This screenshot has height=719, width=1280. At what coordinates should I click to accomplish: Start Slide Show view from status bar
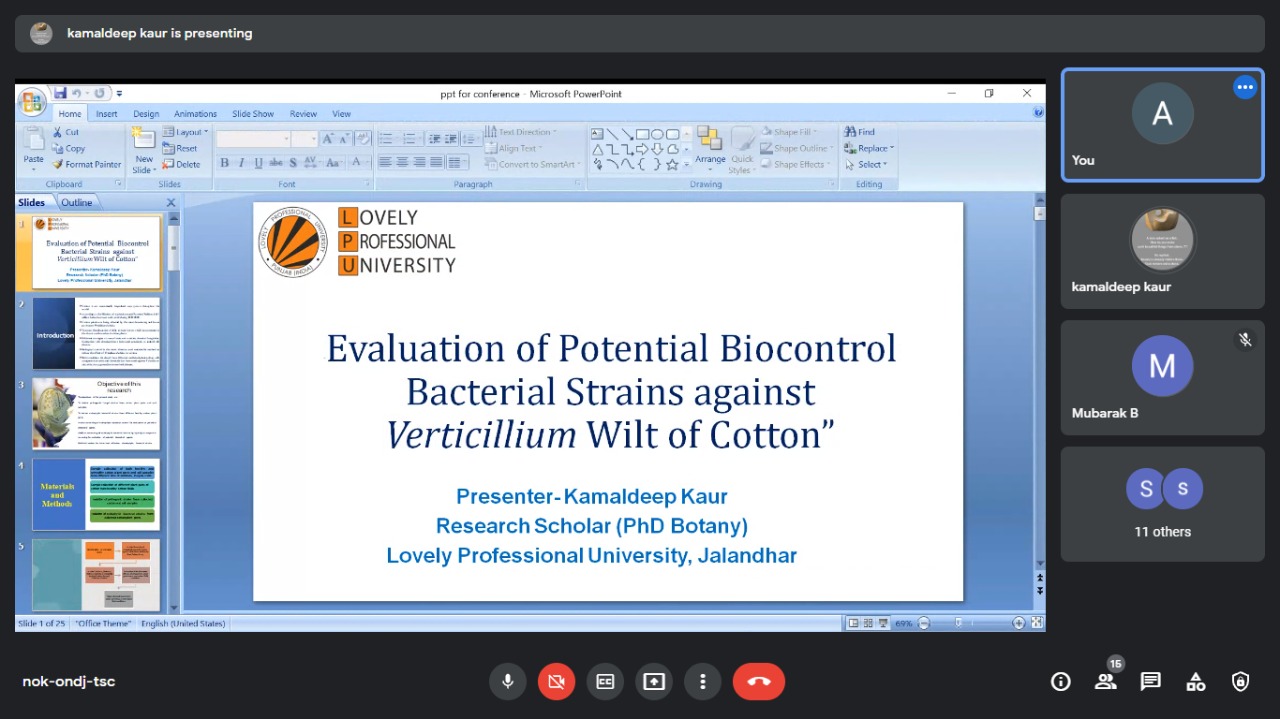click(883, 623)
